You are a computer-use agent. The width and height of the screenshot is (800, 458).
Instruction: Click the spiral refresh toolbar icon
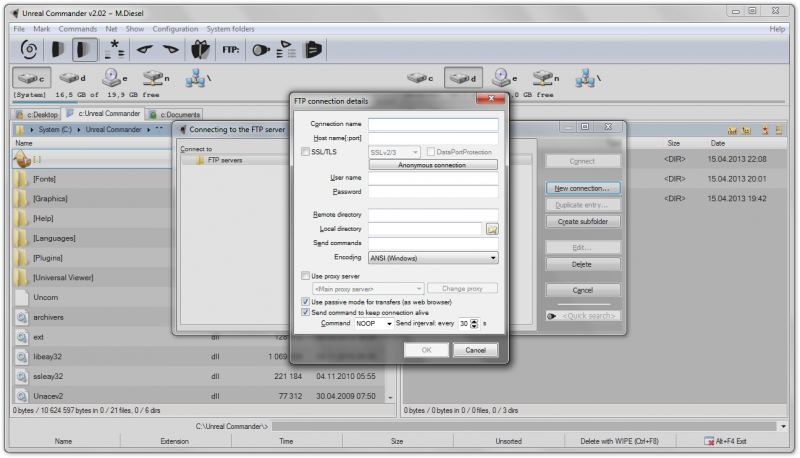tap(29, 49)
